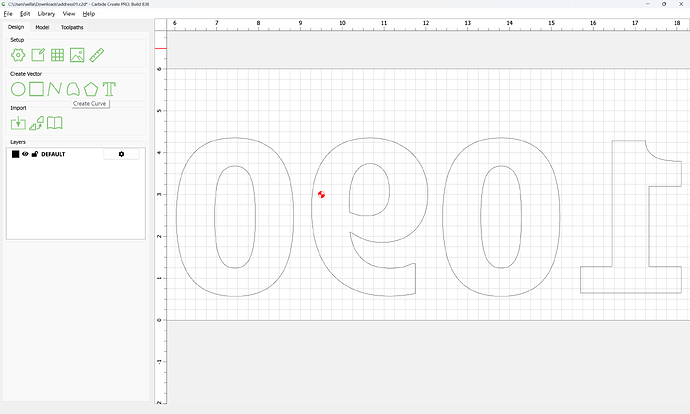Select the Create Rectangle tool
This screenshot has width=690, height=414.
coord(36,89)
